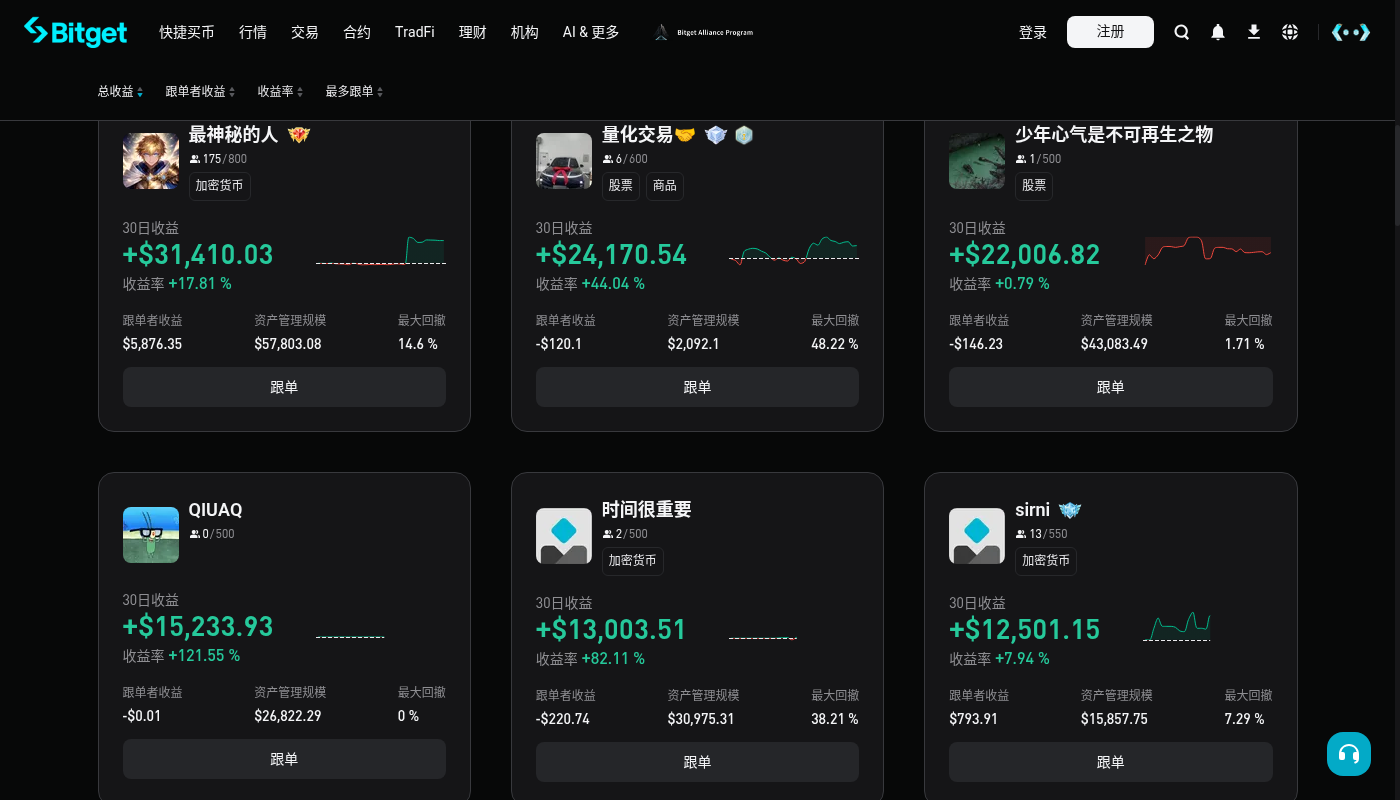Open the search icon in header
This screenshot has height=800, width=1400.
1182,32
